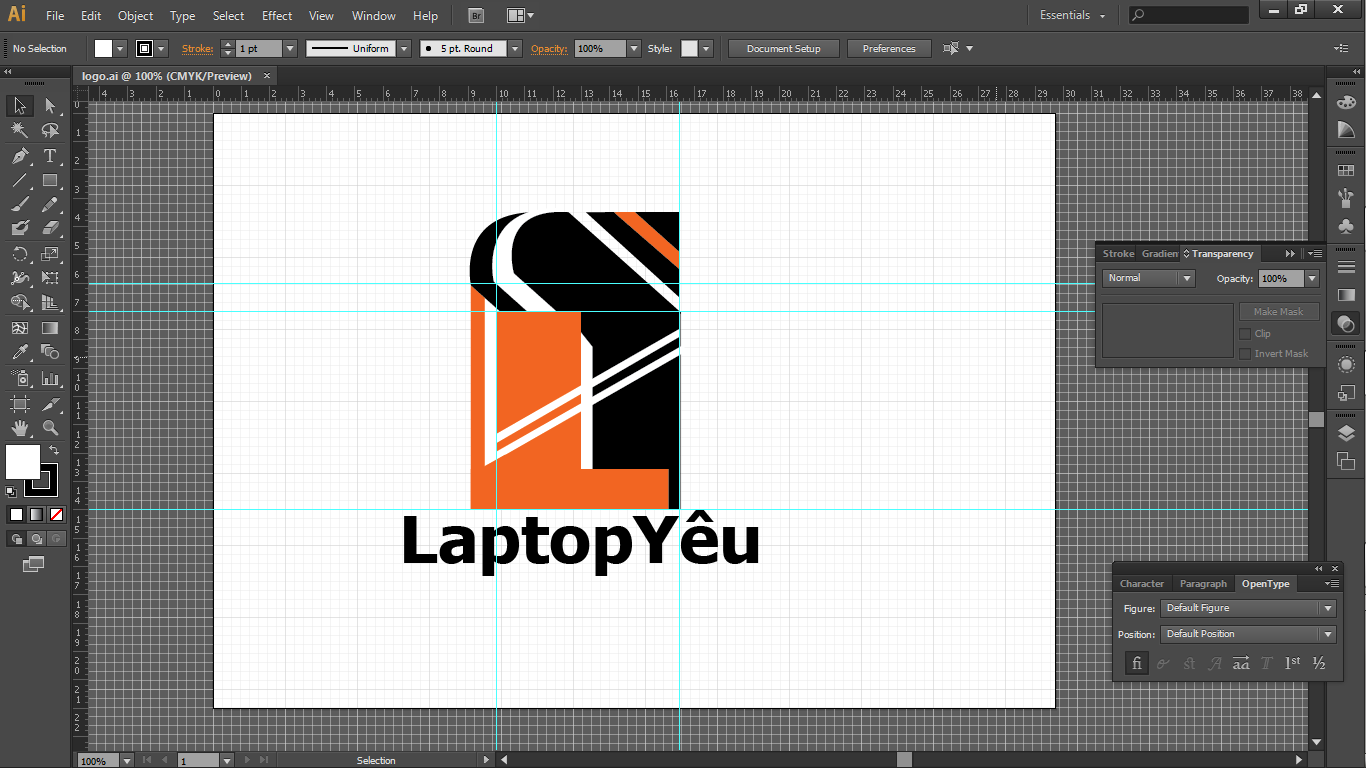This screenshot has width=1366, height=768.
Task: Switch to the Paragraph tab
Action: tap(1203, 584)
